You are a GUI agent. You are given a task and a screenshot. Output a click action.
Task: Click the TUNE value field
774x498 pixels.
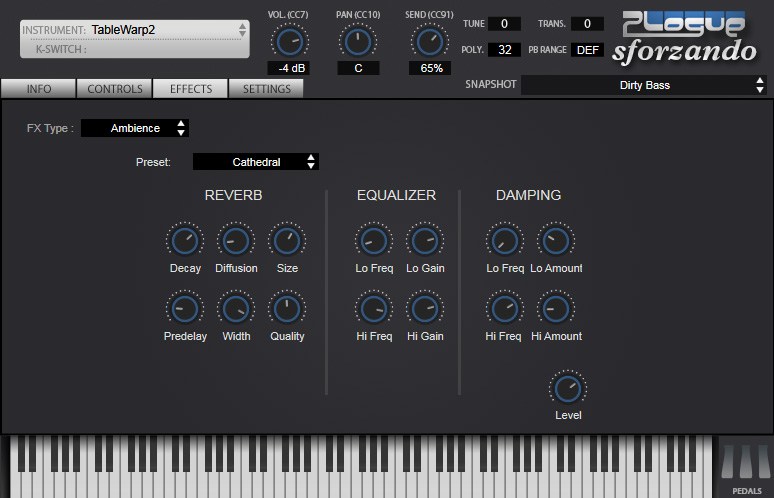coord(504,24)
